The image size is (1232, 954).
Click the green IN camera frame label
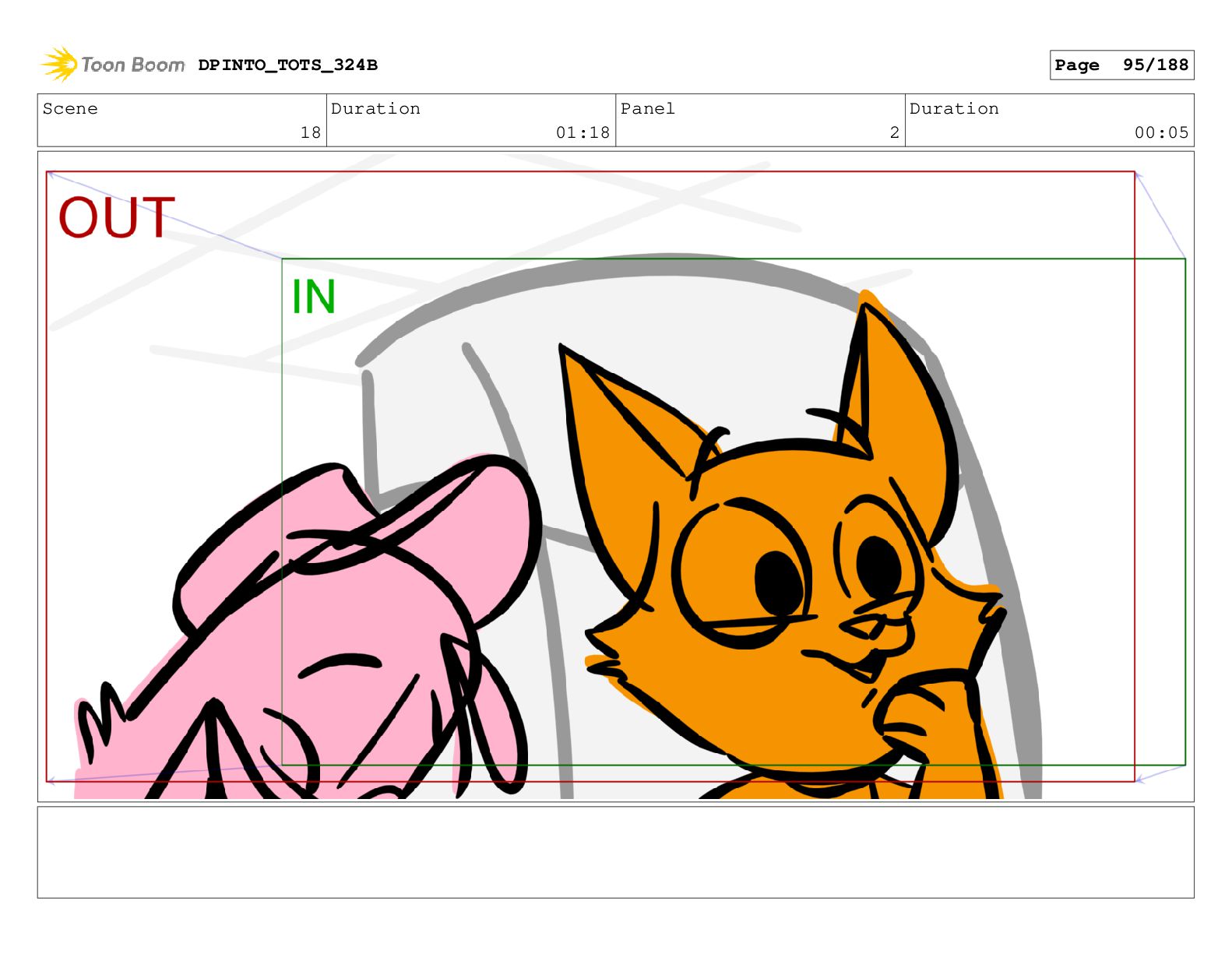click(x=313, y=297)
